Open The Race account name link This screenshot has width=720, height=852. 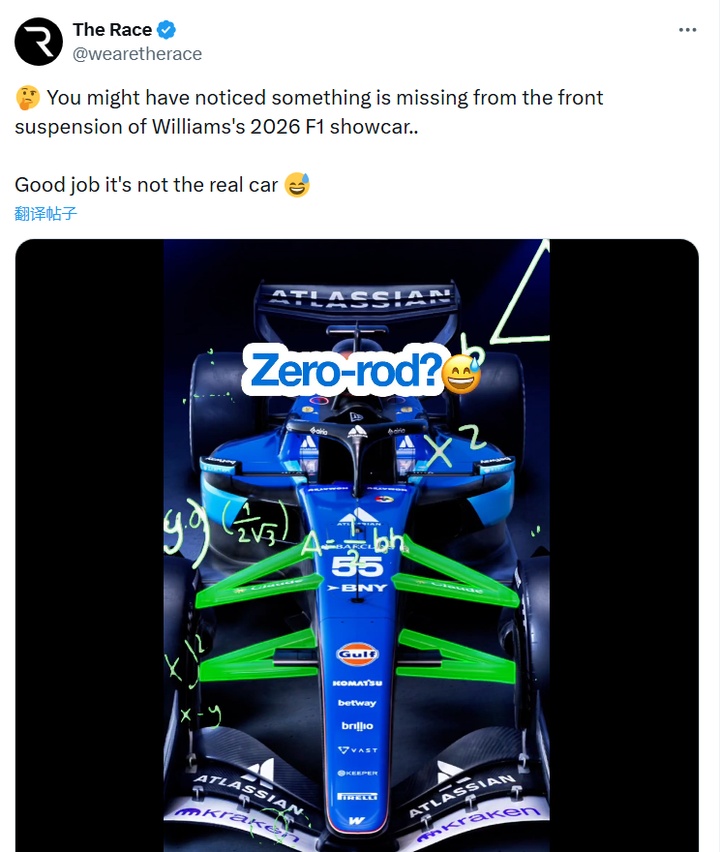pos(112,29)
